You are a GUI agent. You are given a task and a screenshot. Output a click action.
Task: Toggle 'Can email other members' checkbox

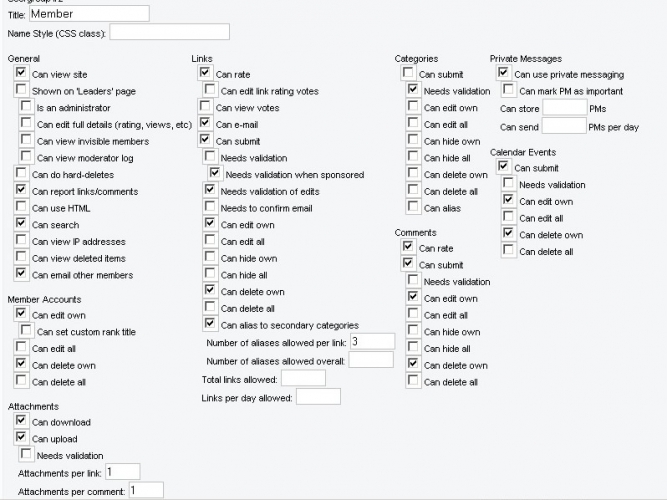point(21,274)
